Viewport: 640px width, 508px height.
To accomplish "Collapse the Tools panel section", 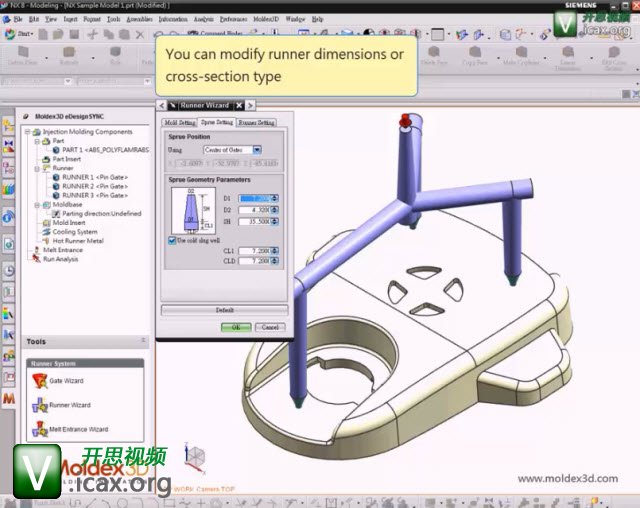I will (143, 340).
